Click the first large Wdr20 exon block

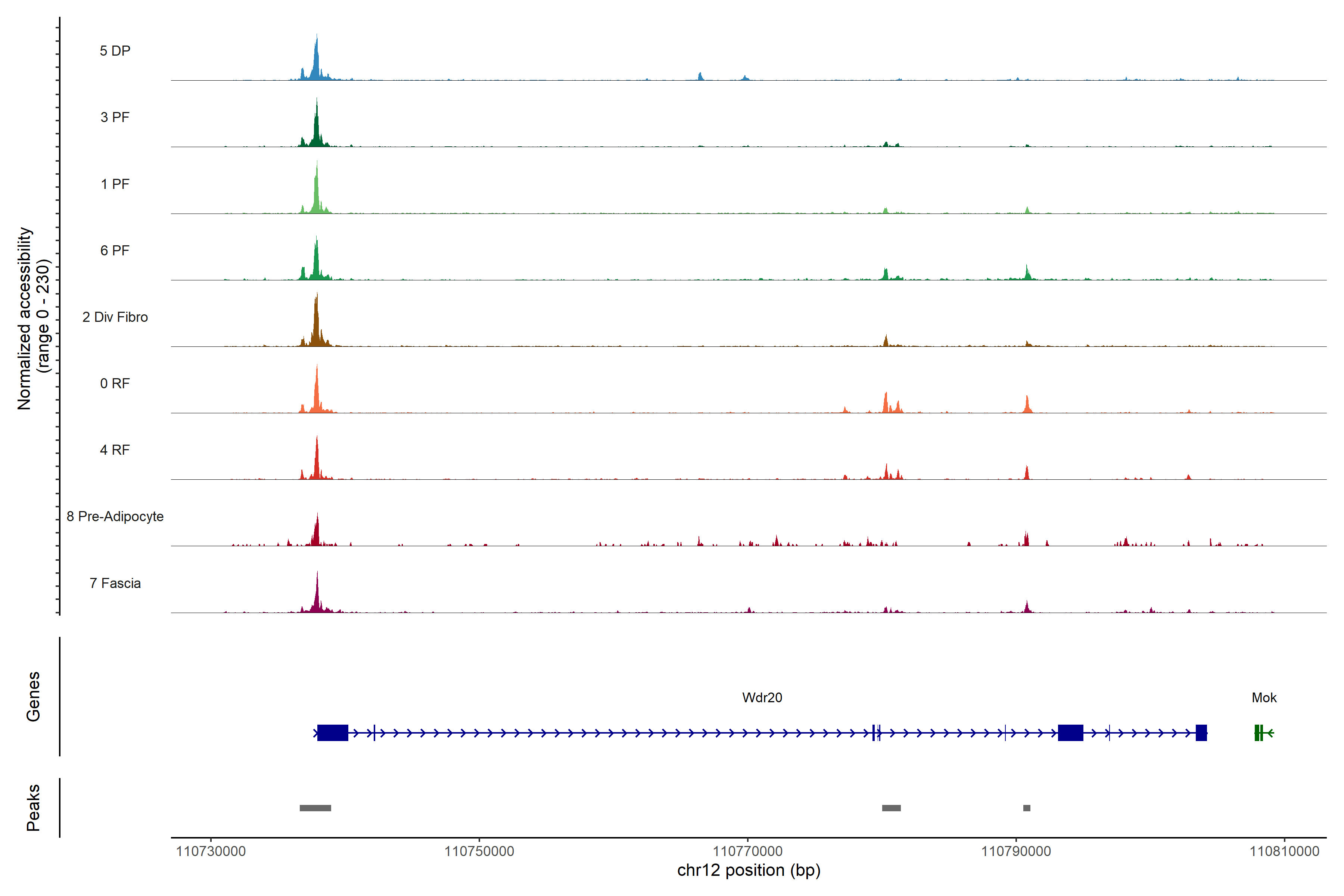click(x=333, y=732)
